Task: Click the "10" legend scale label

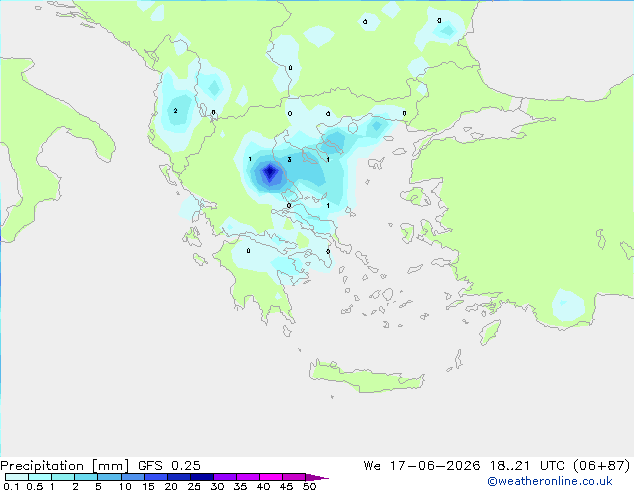Action: (125, 486)
